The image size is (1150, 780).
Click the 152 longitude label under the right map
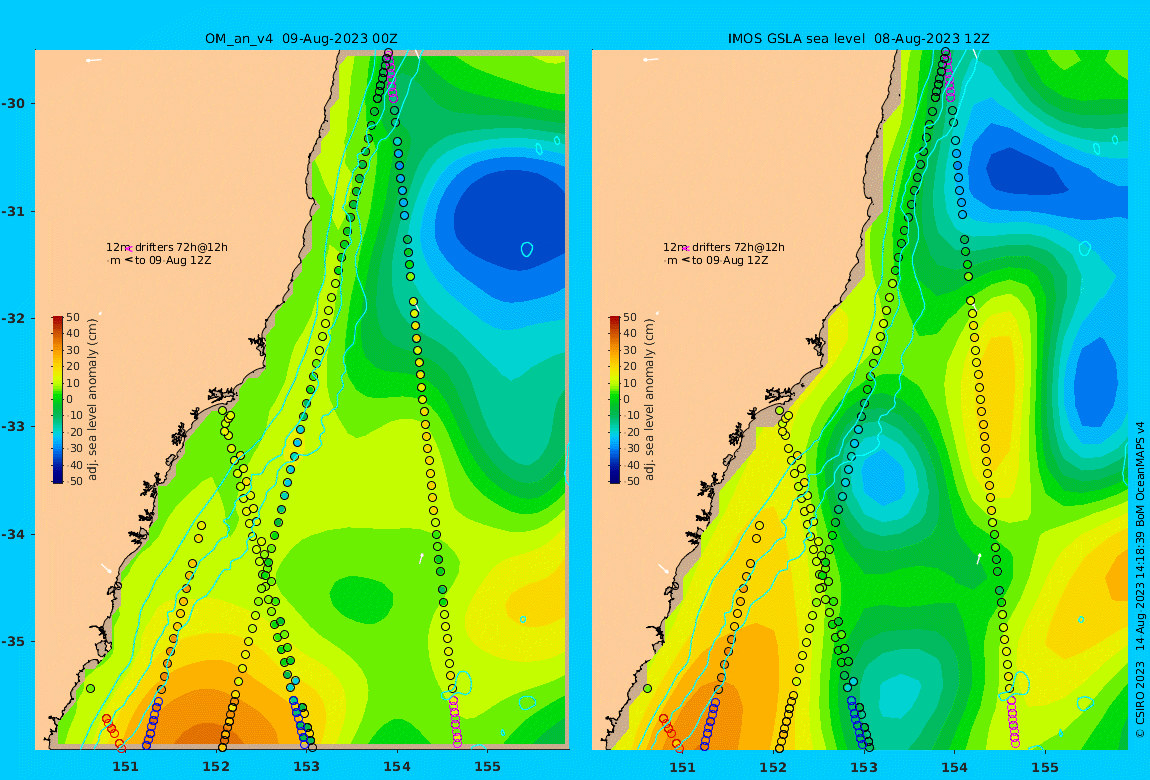(773, 767)
